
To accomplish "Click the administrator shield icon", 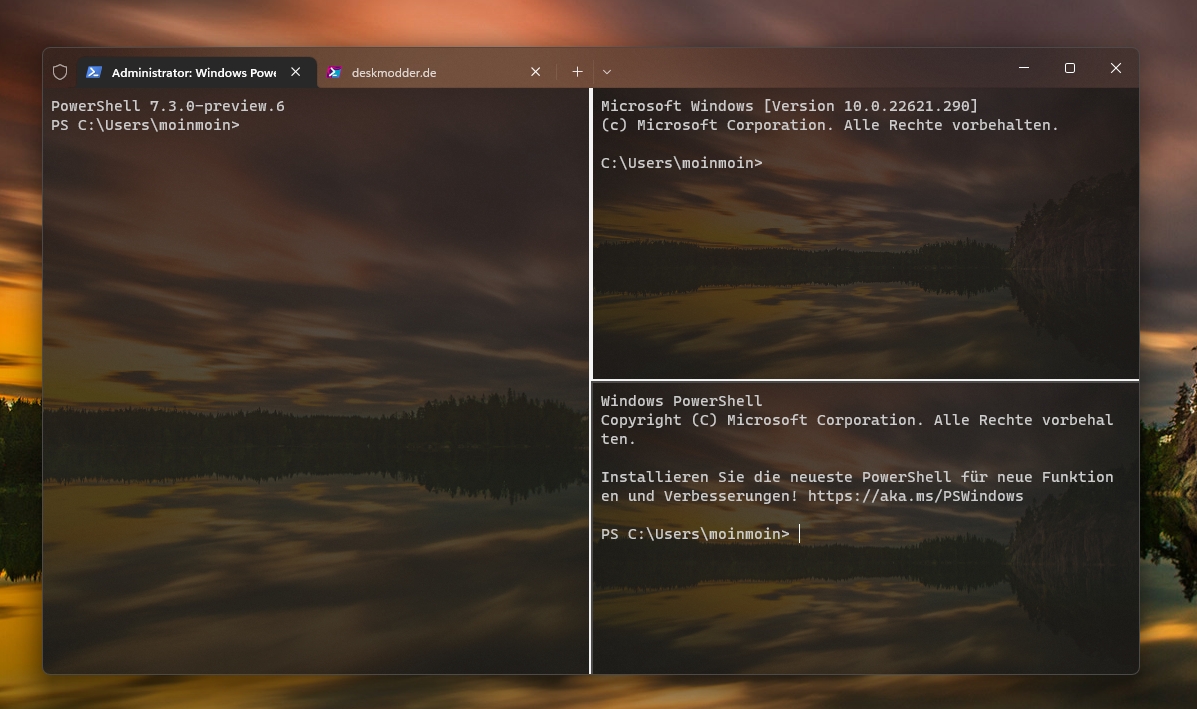I will [60, 73].
